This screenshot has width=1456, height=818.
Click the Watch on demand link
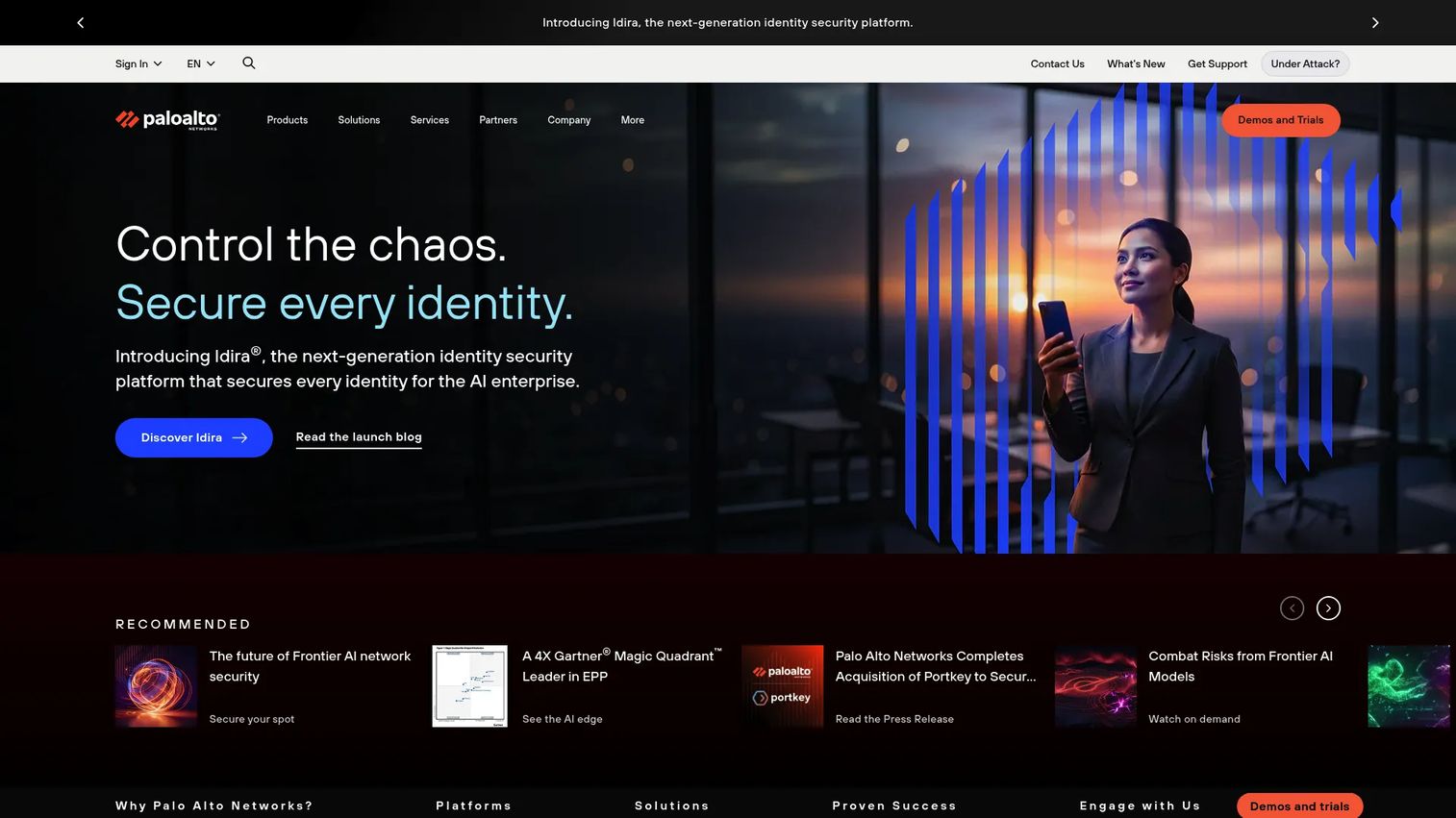coord(1194,719)
